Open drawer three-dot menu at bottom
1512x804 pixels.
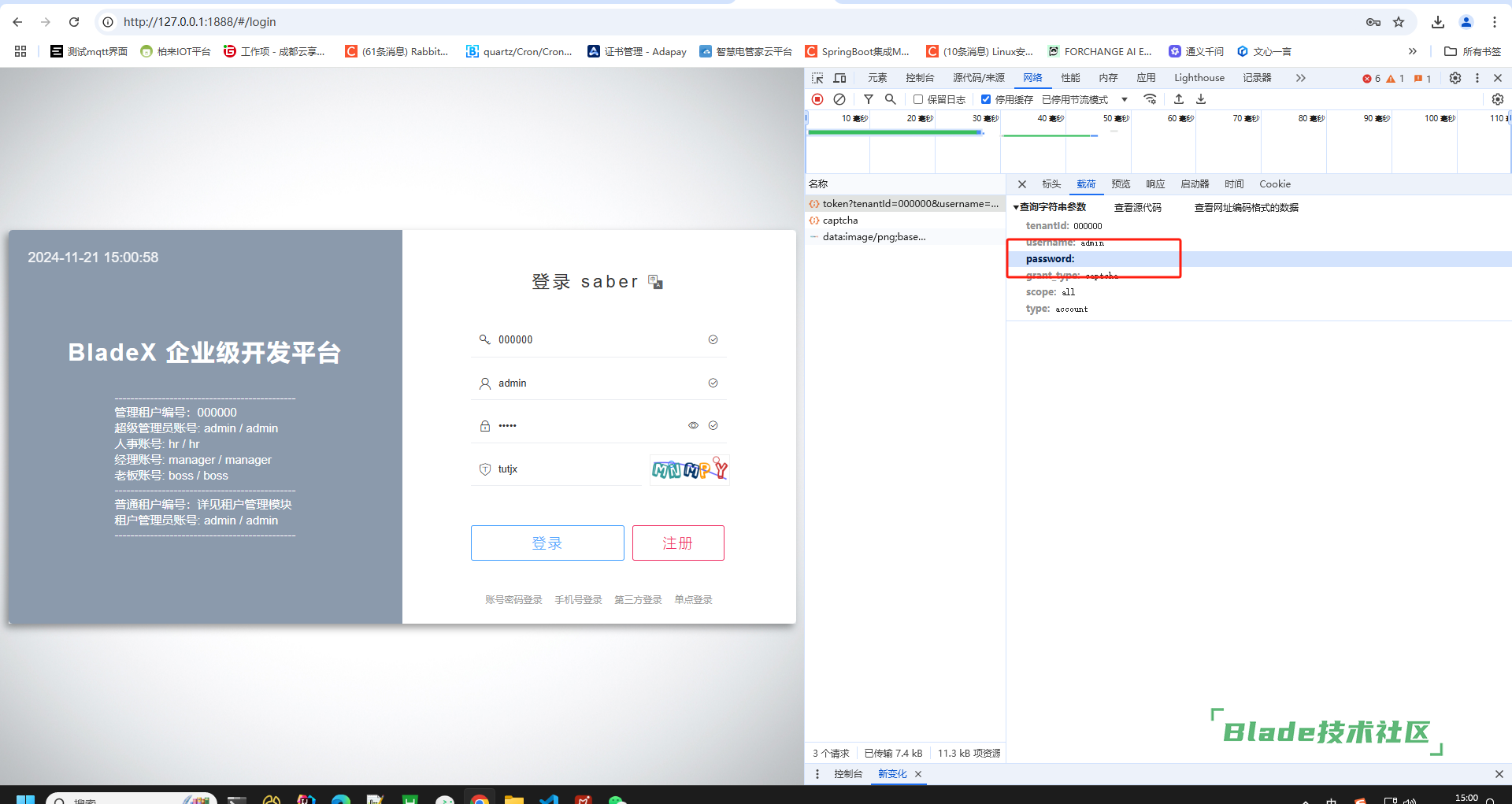tap(817, 774)
